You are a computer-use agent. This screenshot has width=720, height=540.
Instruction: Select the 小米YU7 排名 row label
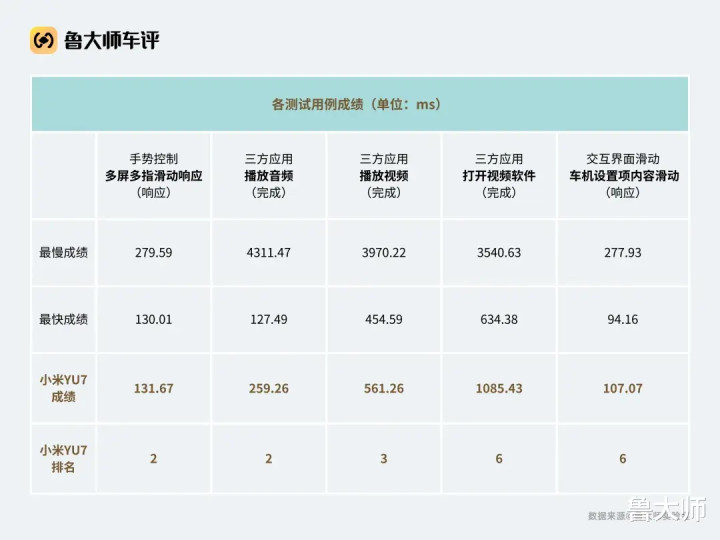(x=63, y=458)
